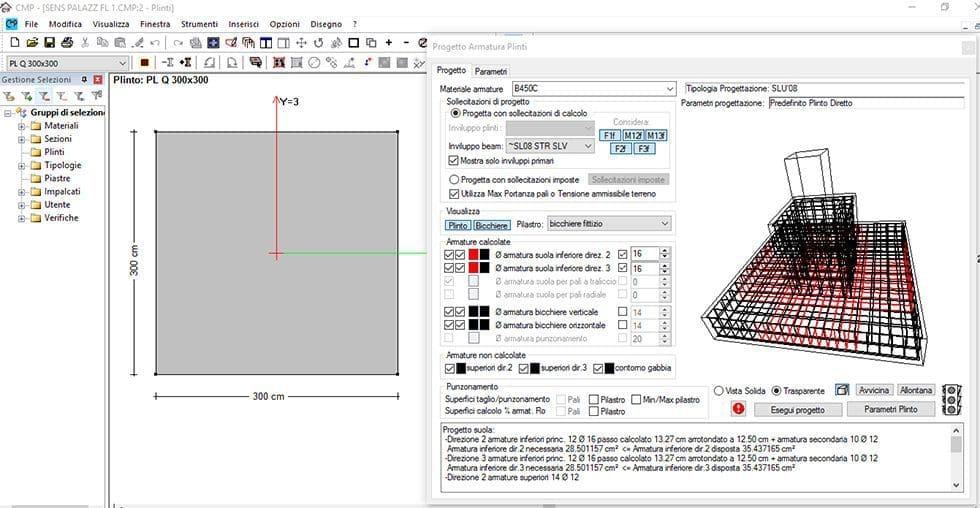980x508 pixels.
Task: Expand the Tipologie tree node
Action: click(x=22, y=166)
